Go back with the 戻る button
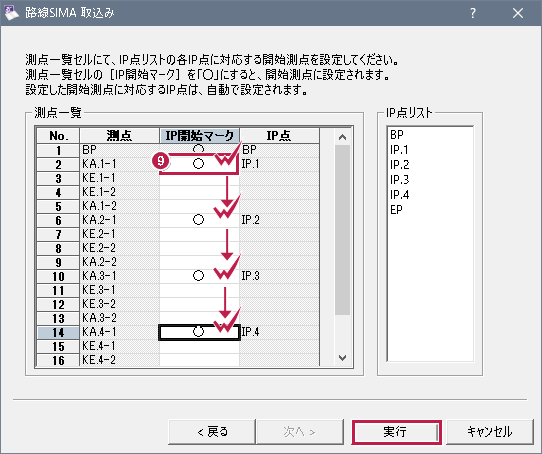Screen dimensions: 542x454 [212, 432]
